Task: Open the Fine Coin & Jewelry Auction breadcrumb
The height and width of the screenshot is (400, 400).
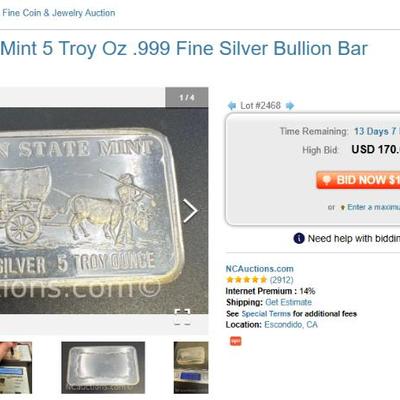Action: tap(58, 13)
